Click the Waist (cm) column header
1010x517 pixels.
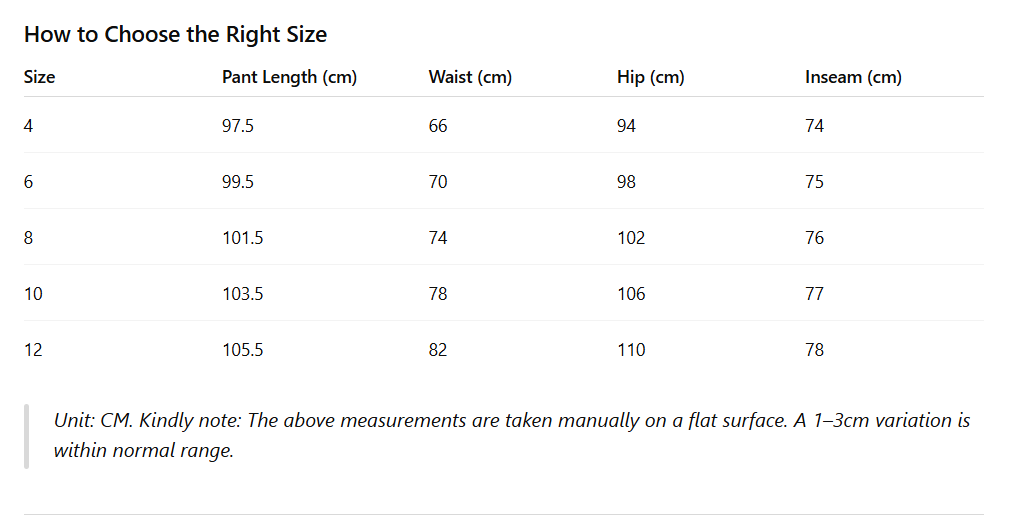click(x=470, y=77)
